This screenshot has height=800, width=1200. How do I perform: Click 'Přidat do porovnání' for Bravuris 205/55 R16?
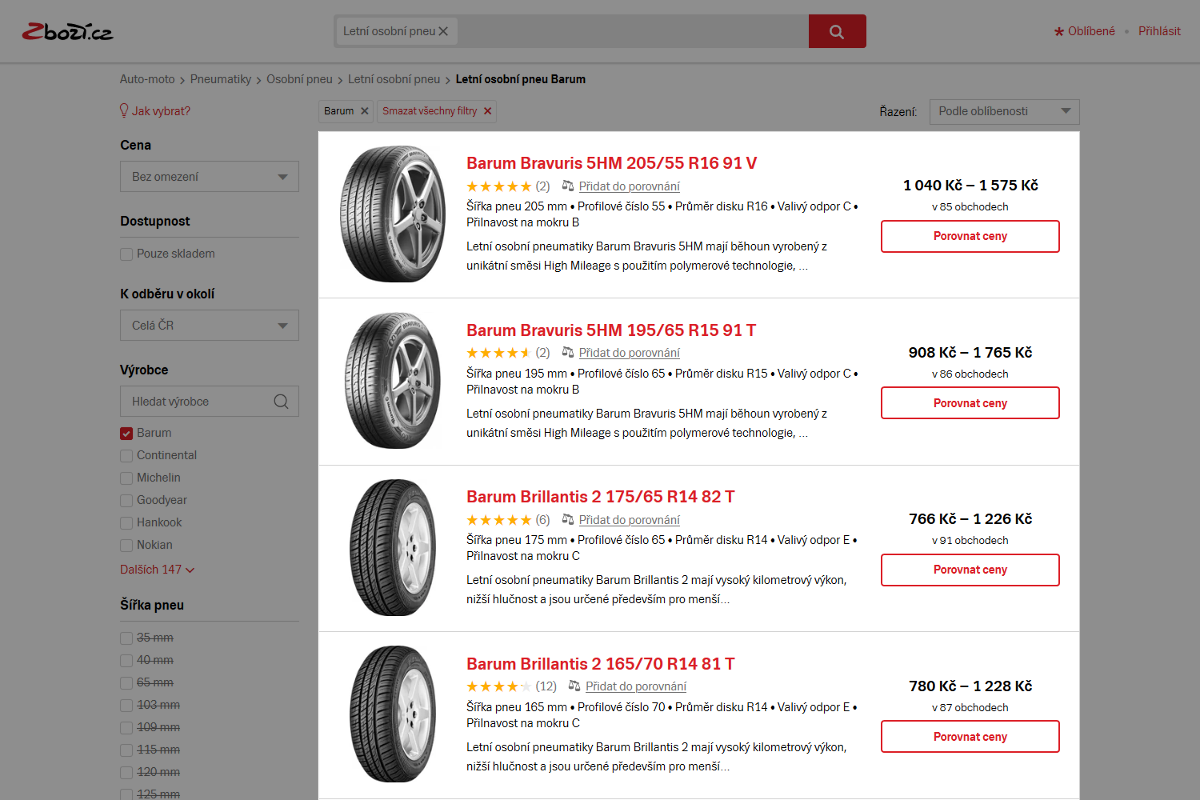629,186
